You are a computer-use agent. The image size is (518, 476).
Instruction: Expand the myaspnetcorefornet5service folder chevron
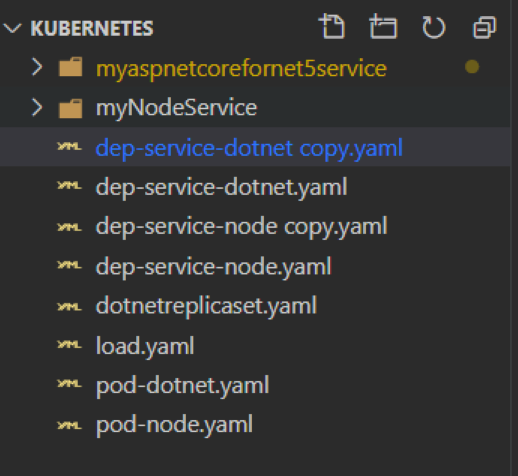pyautogui.click(x=37, y=67)
